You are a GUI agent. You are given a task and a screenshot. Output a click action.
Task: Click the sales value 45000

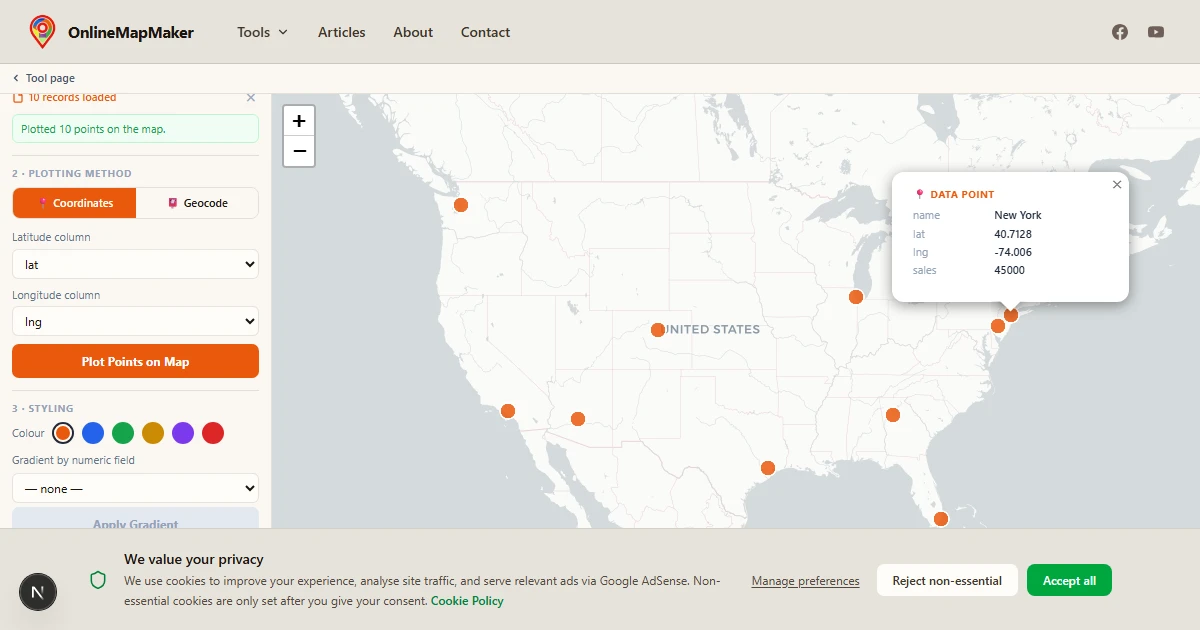coord(1009,270)
